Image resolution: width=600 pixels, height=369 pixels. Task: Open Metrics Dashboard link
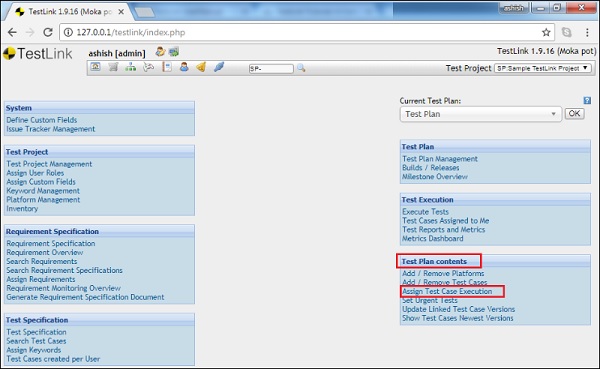pos(433,238)
